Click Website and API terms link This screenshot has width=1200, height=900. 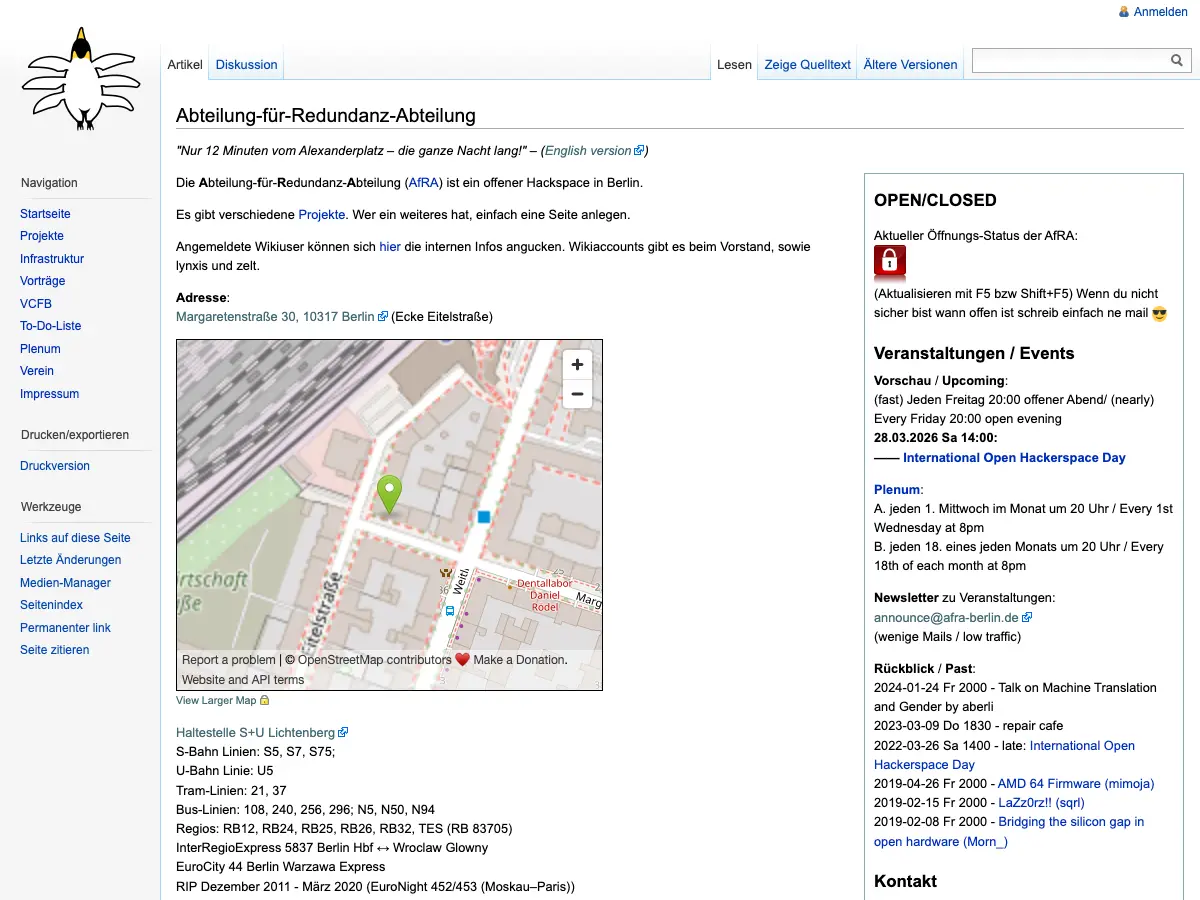243,680
